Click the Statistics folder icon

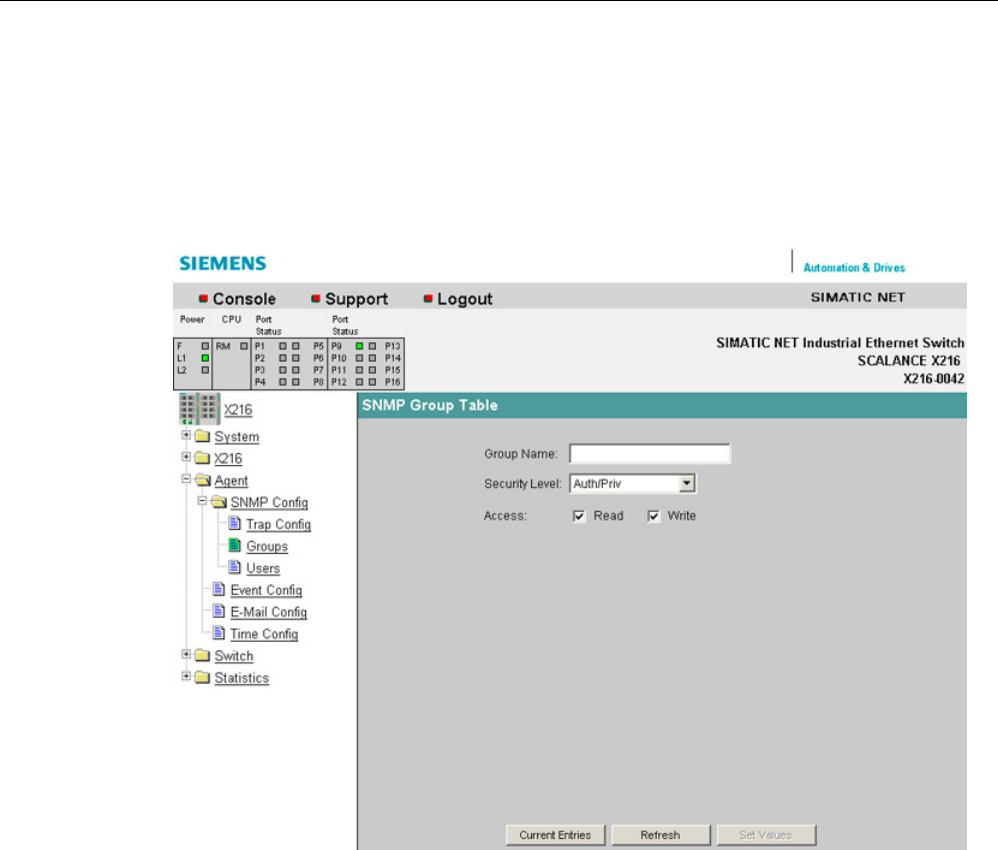tap(202, 677)
